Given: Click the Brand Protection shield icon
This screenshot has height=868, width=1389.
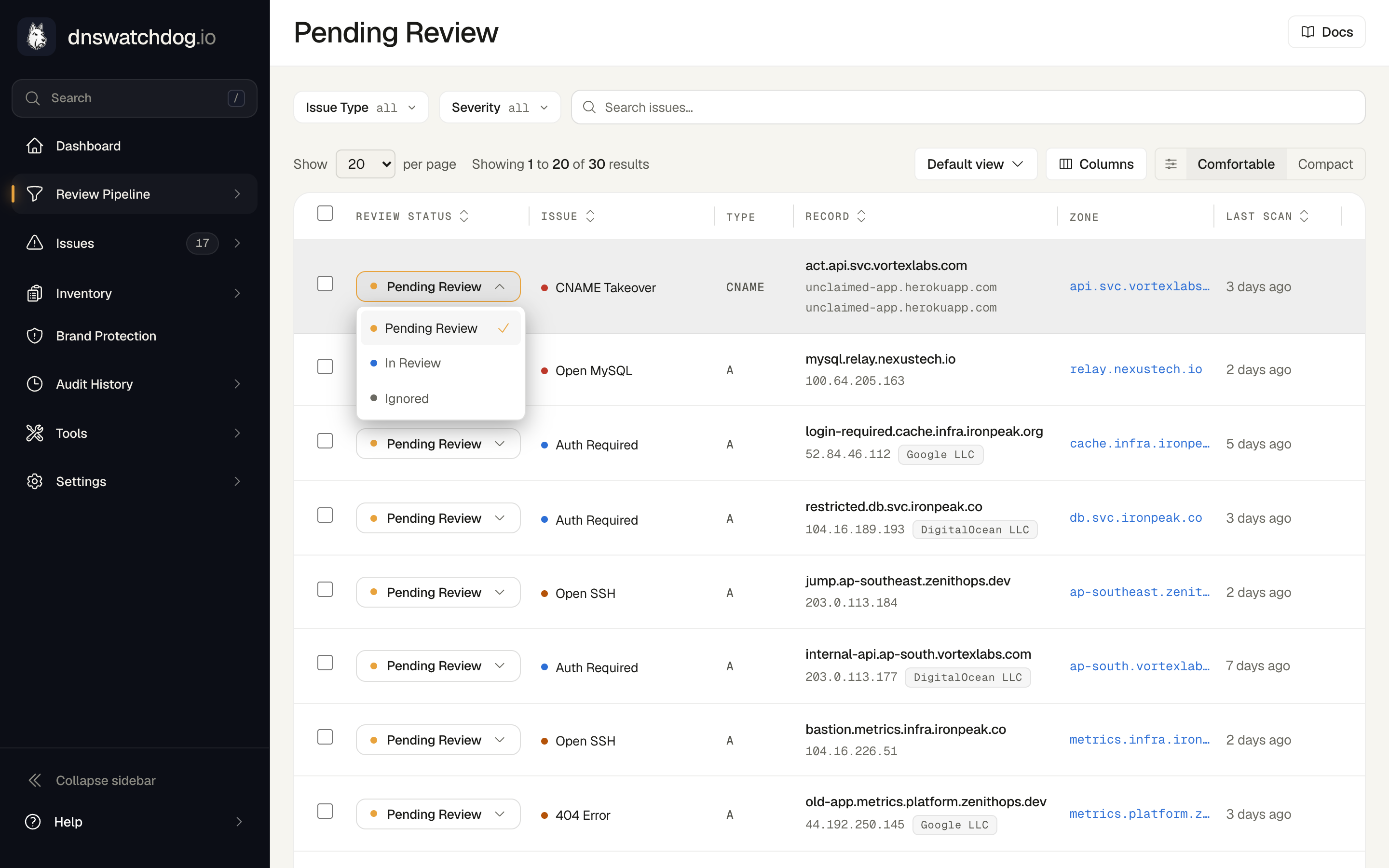Looking at the screenshot, I should [34, 336].
